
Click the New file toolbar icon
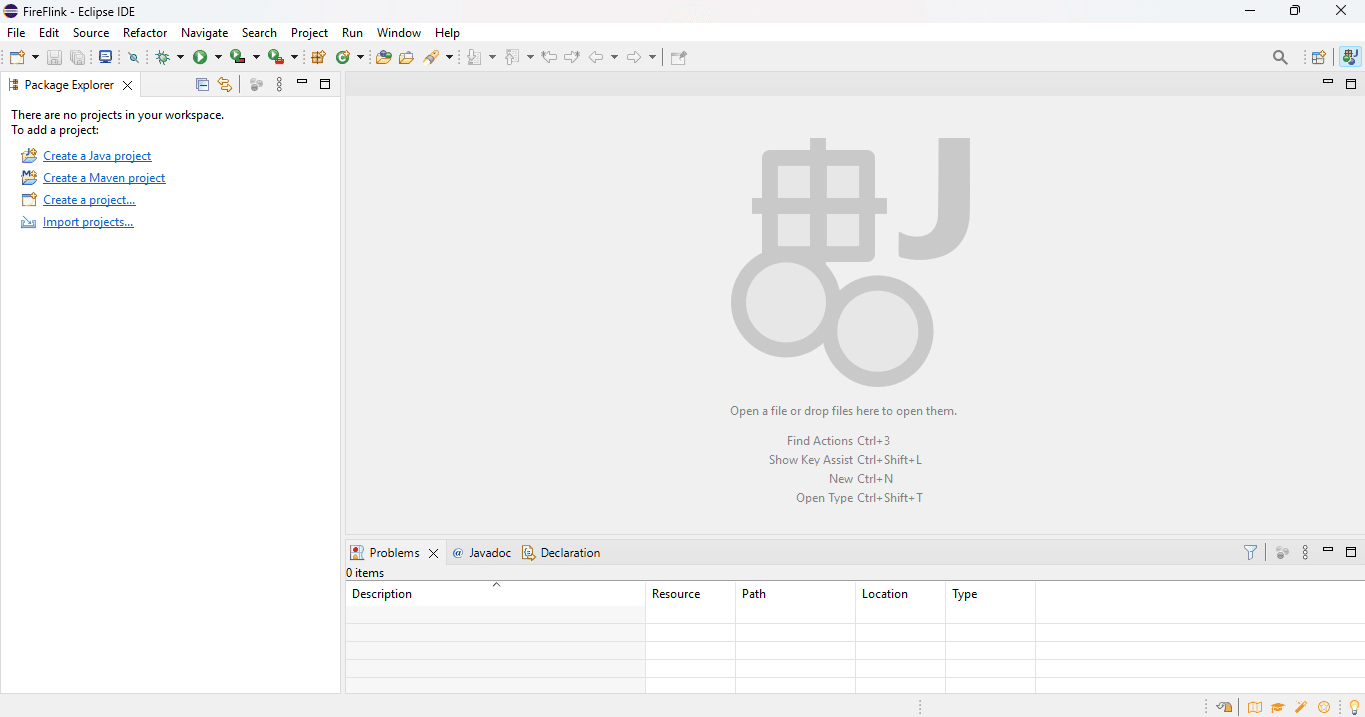point(17,57)
